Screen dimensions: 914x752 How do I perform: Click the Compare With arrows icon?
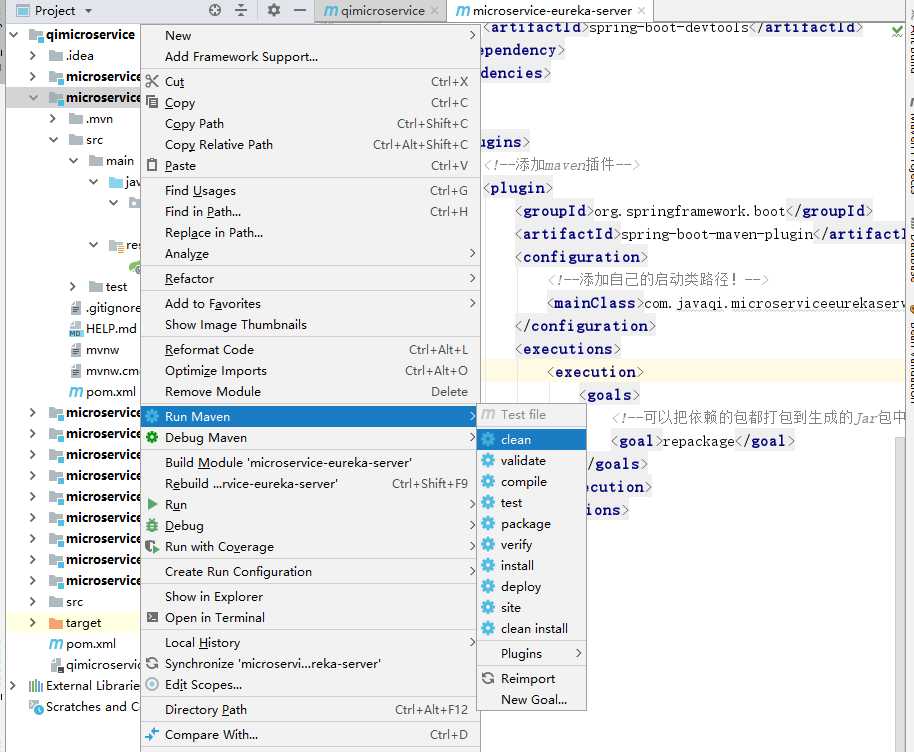(152, 734)
